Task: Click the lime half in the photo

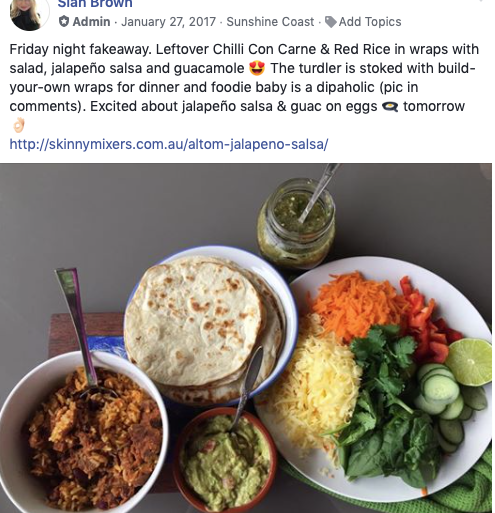Action: click(x=469, y=362)
